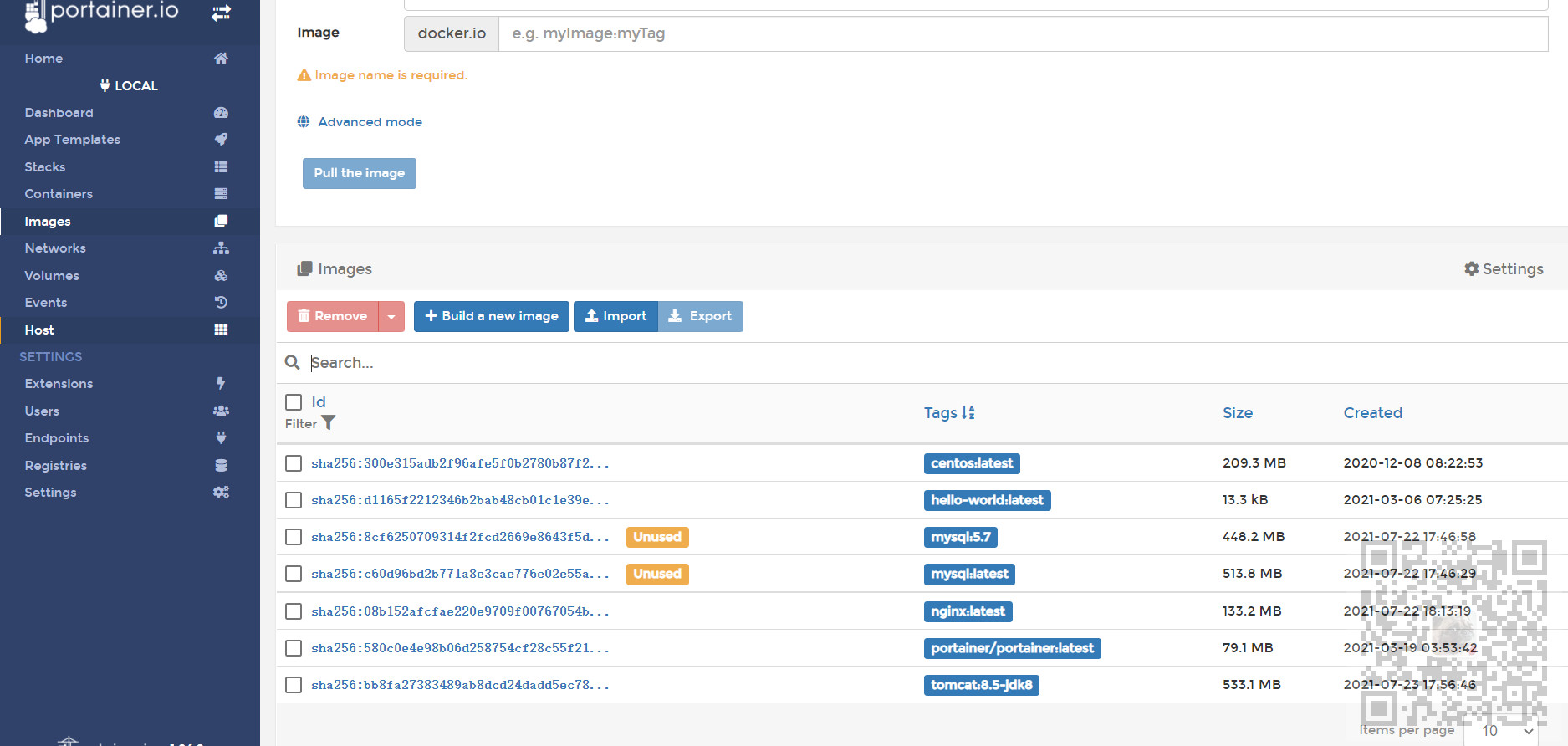1568x746 pixels.
Task: Open the tomcat sha256:bb8fa273 image id
Action: (x=460, y=685)
